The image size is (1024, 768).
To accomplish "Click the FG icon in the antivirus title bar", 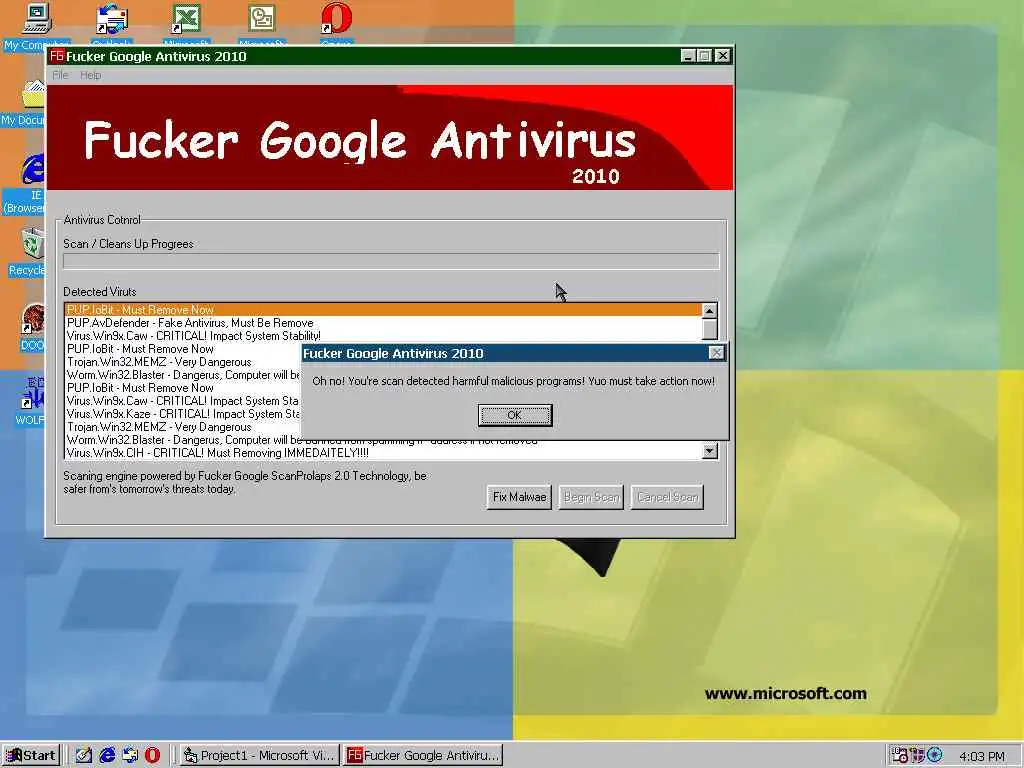I will 57,56.
